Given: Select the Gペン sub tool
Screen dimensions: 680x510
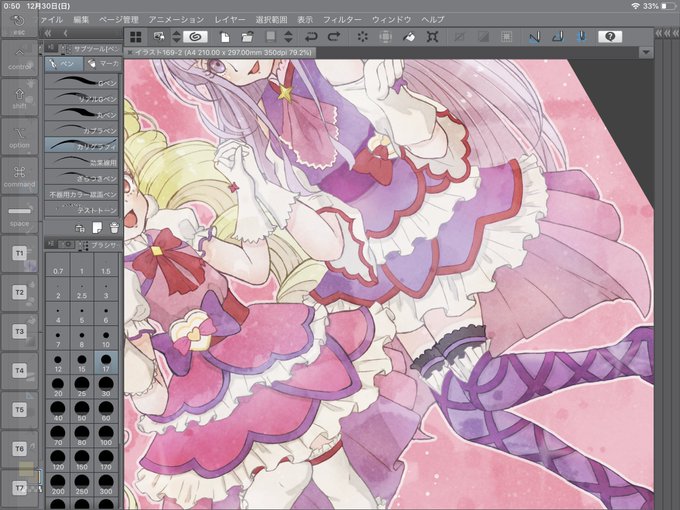Looking at the screenshot, I should pos(82,82).
